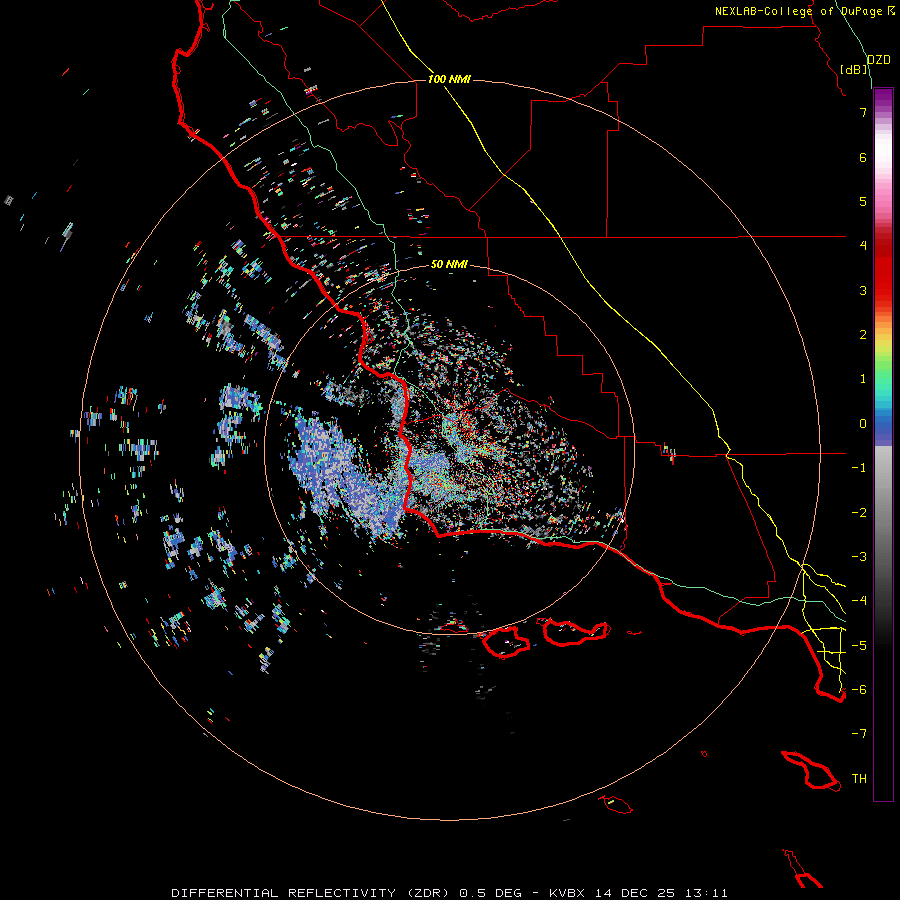Image resolution: width=900 pixels, height=900 pixels.
Task: Click the color scale value "4"
Action: coord(863,246)
